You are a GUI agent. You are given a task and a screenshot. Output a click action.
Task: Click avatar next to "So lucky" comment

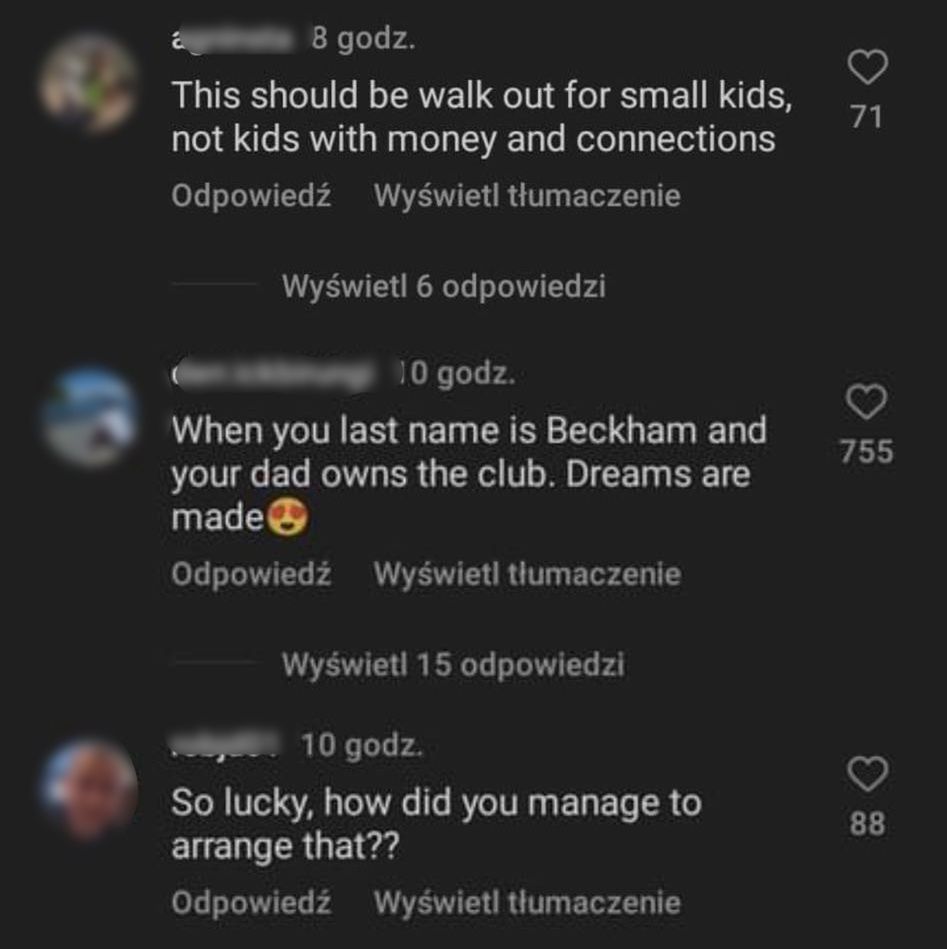tap(88, 788)
